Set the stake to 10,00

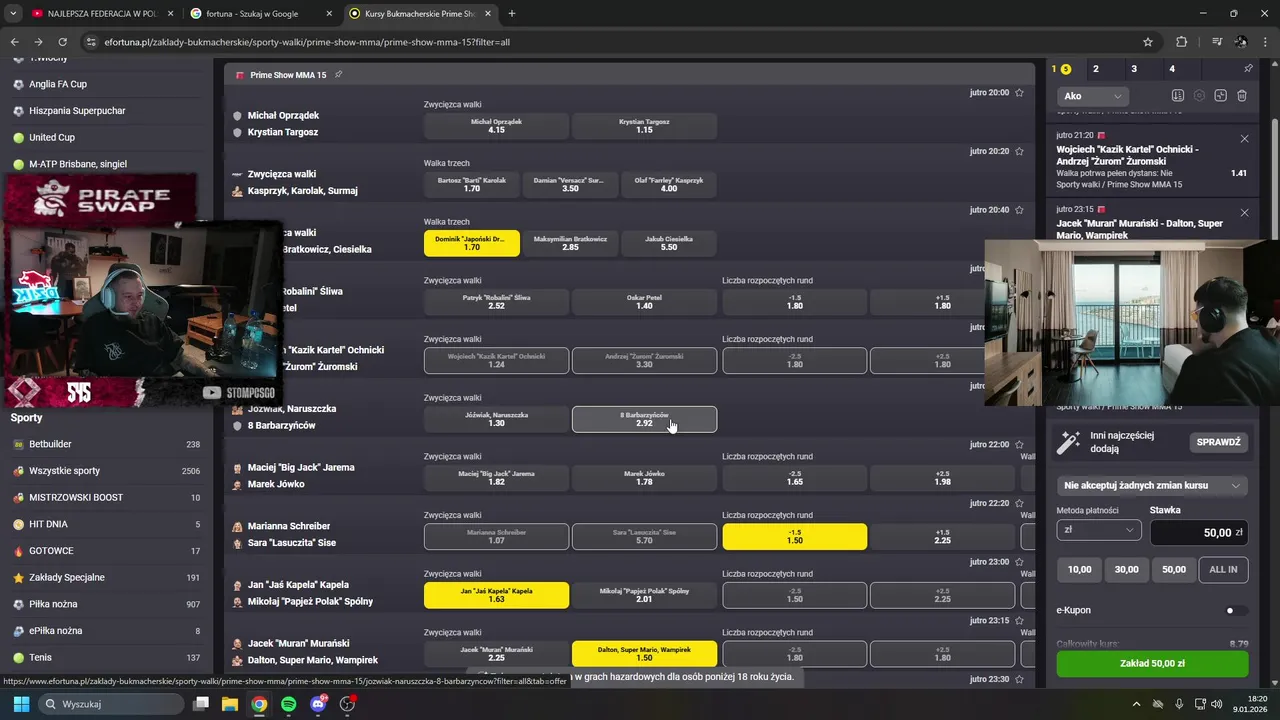pyautogui.click(x=1079, y=569)
